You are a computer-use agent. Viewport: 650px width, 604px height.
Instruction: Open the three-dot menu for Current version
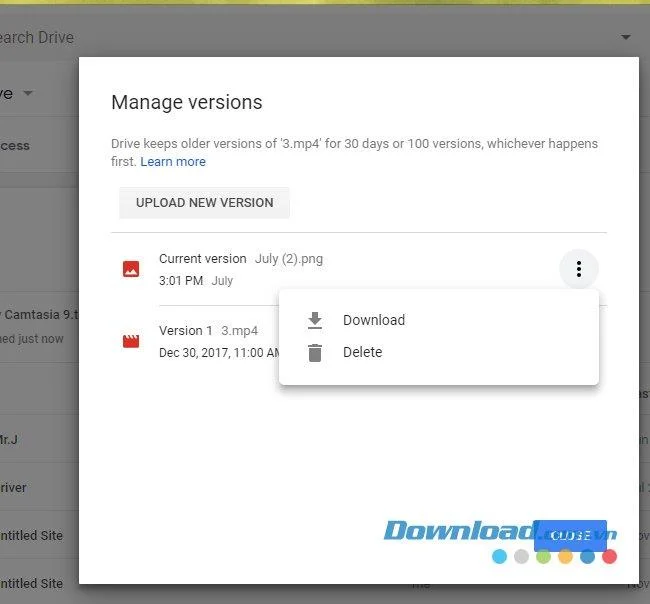[579, 269]
